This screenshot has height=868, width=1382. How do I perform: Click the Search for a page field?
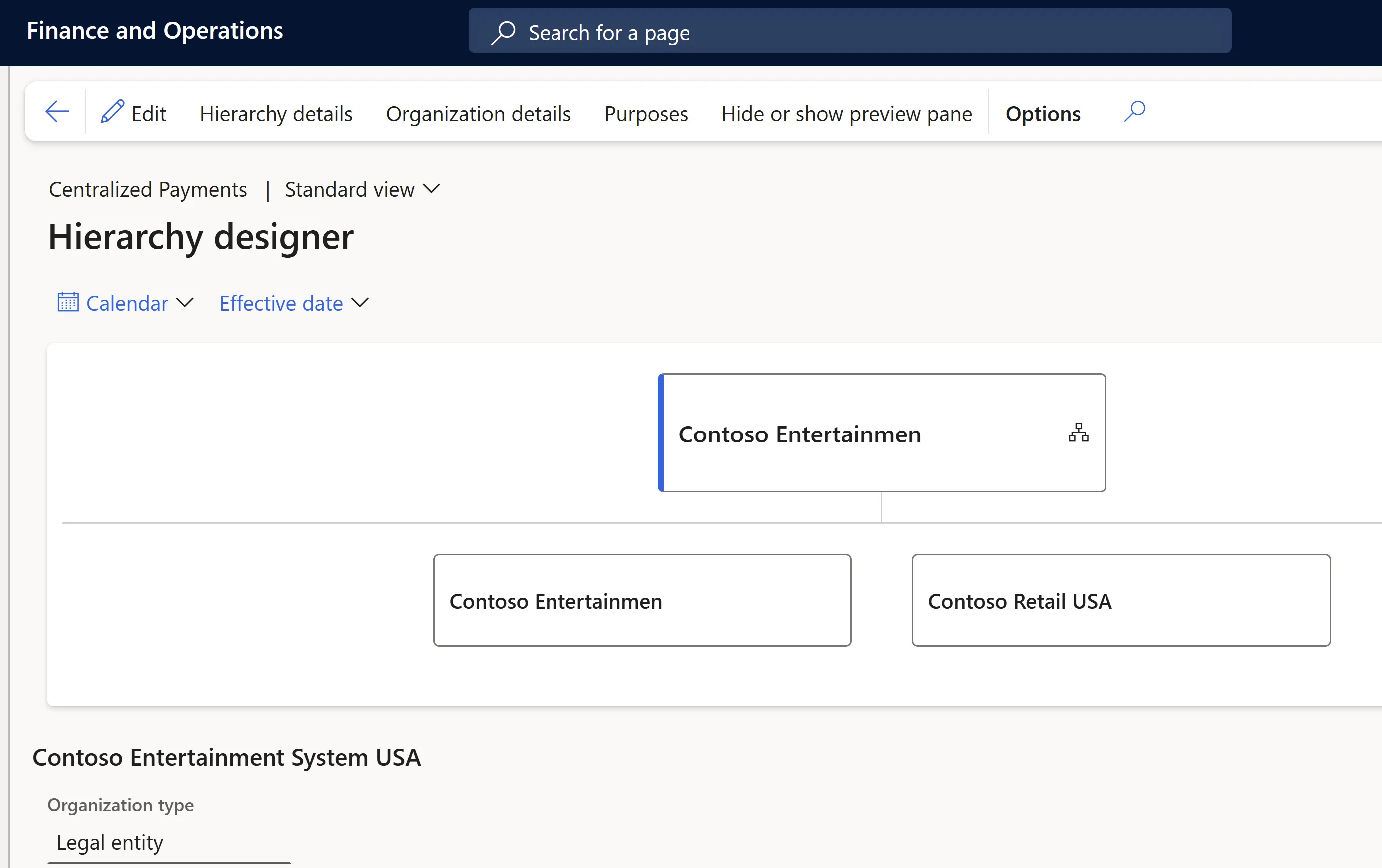point(849,31)
